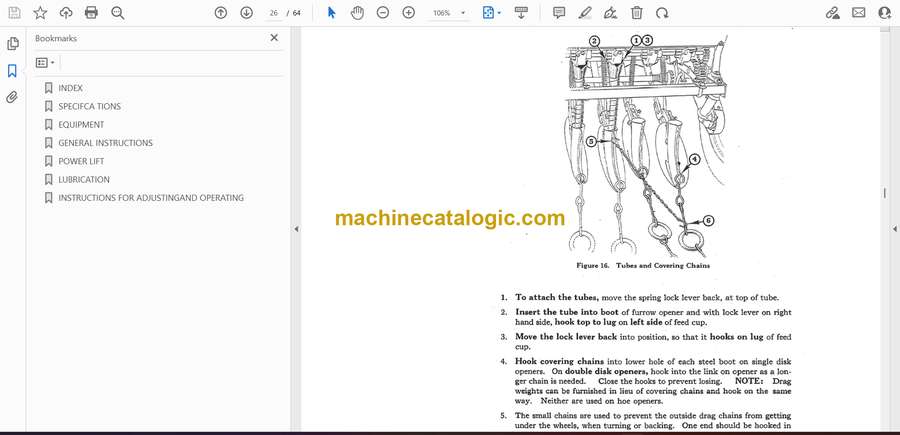900x435 pixels.
Task: Choose the Selection arrow tool
Action: [332, 13]
